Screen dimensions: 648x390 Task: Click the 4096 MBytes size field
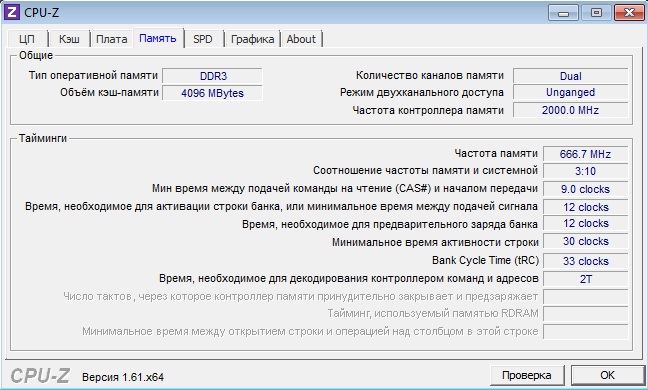[x=212, y=93]
